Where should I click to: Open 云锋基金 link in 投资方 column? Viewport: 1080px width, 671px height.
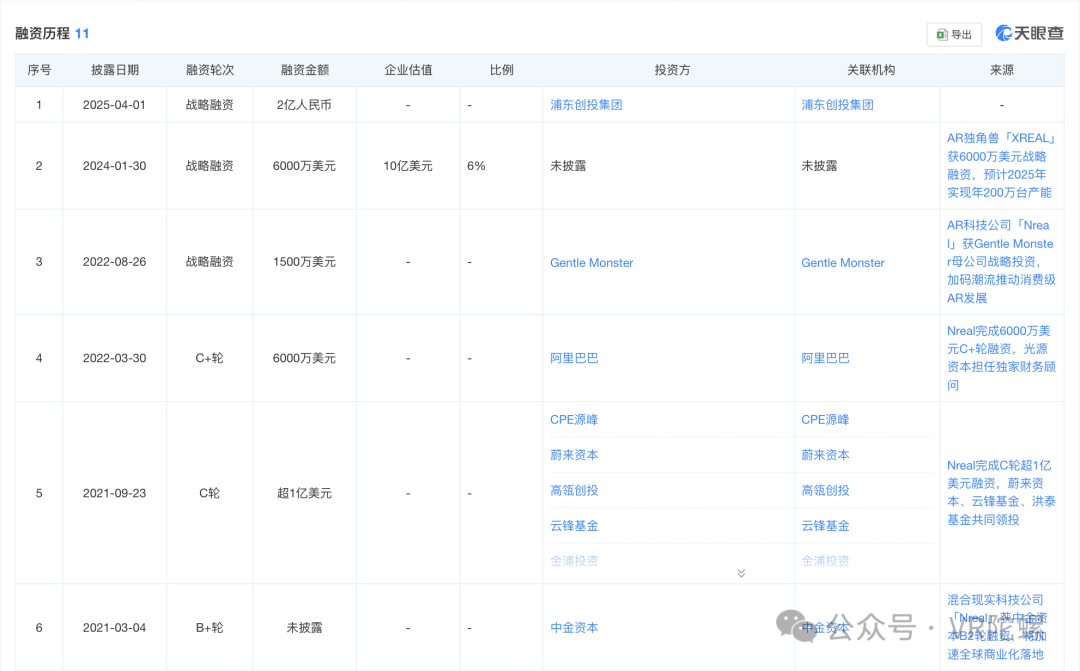click(574, 526)
